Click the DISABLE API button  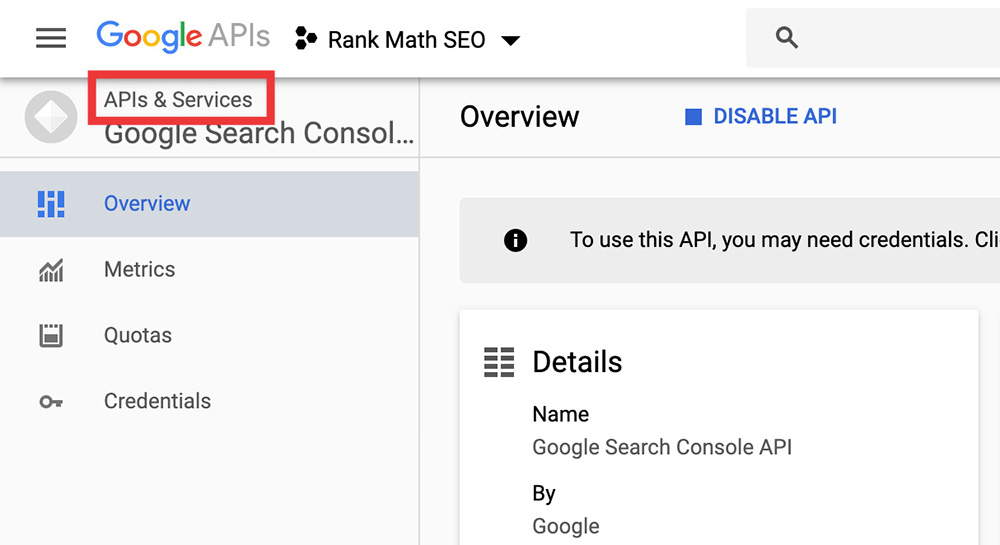[761, 117]
